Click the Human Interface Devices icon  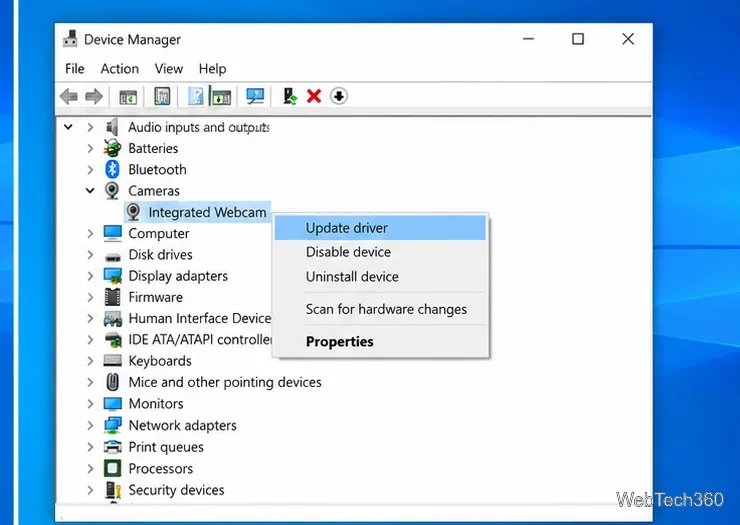113,319
